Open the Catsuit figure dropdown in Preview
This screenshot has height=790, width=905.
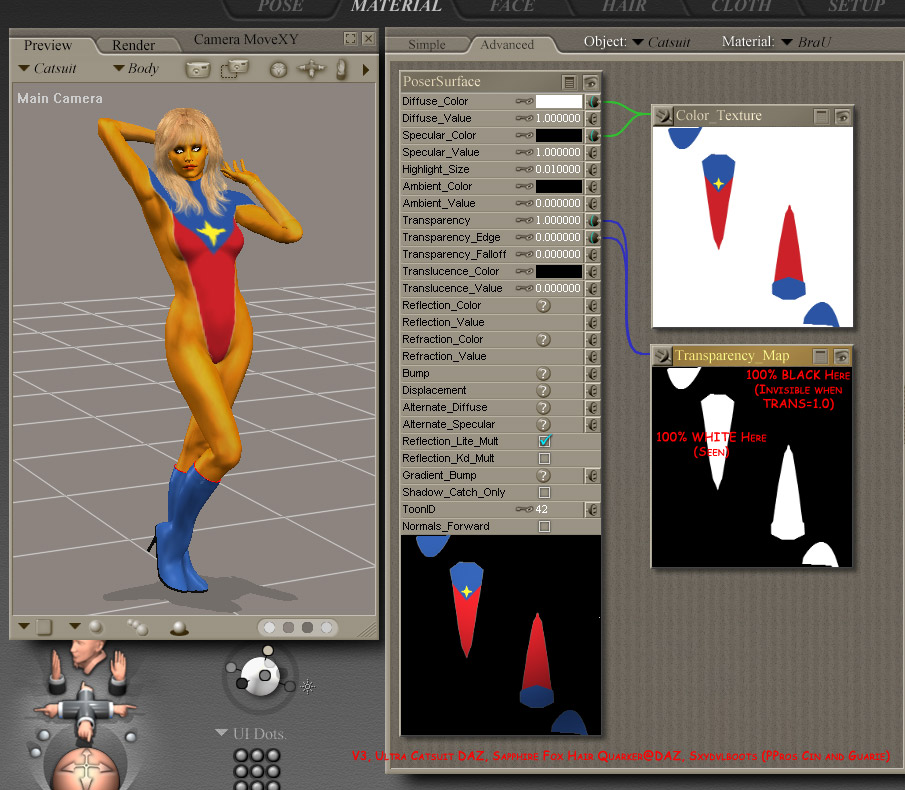point(48,69)
